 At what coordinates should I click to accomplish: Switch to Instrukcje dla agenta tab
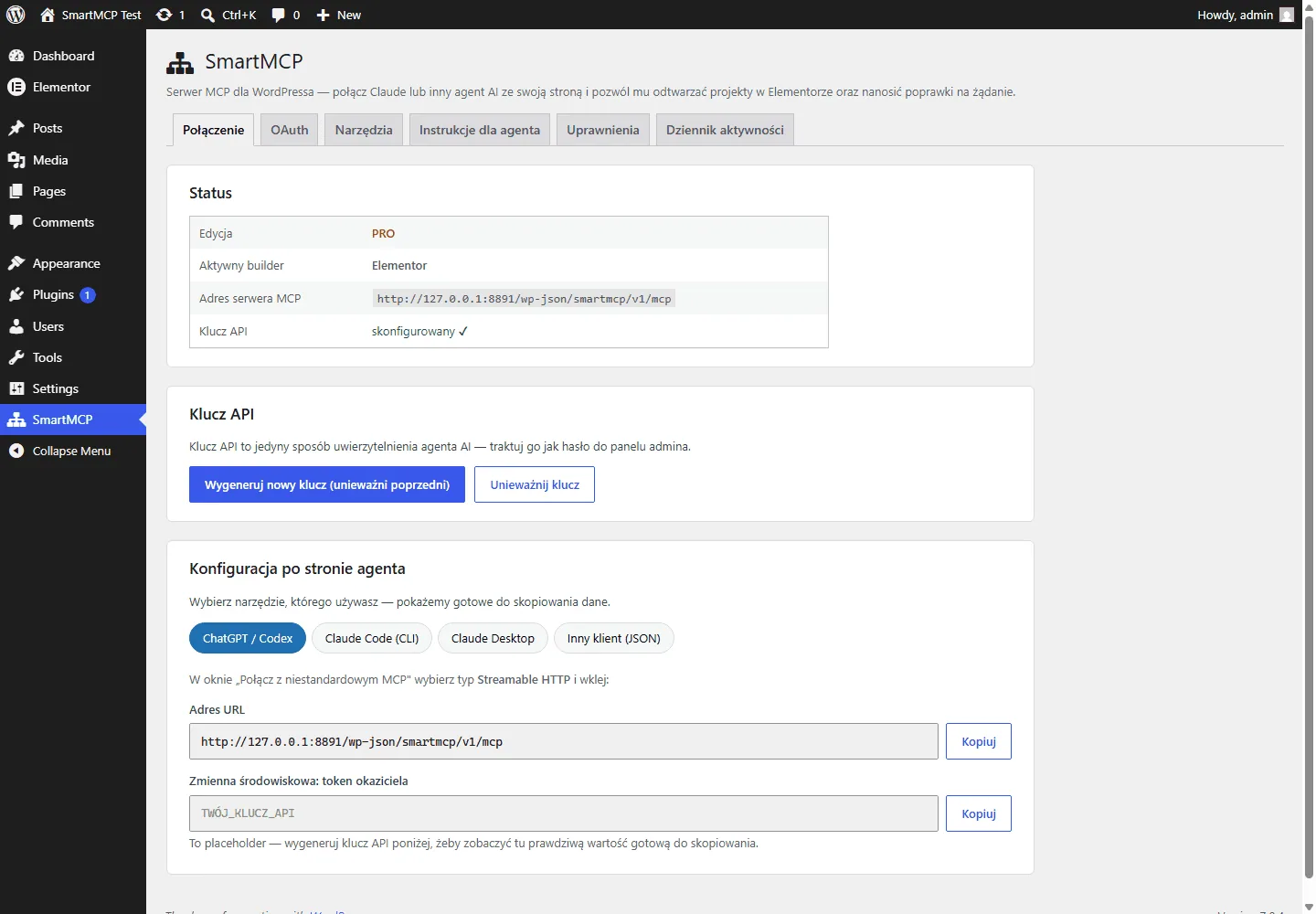480,130
